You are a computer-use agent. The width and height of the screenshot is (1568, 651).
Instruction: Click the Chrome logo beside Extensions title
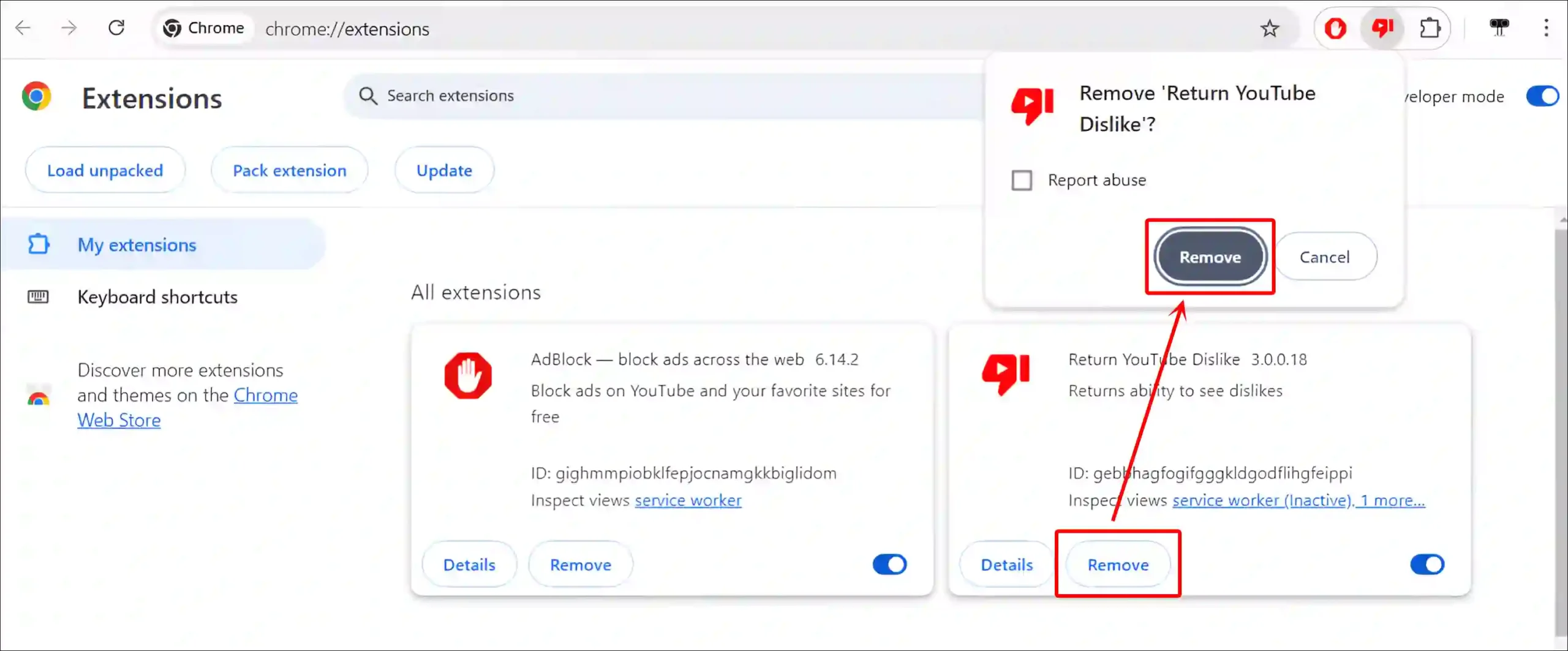(37, 97)
